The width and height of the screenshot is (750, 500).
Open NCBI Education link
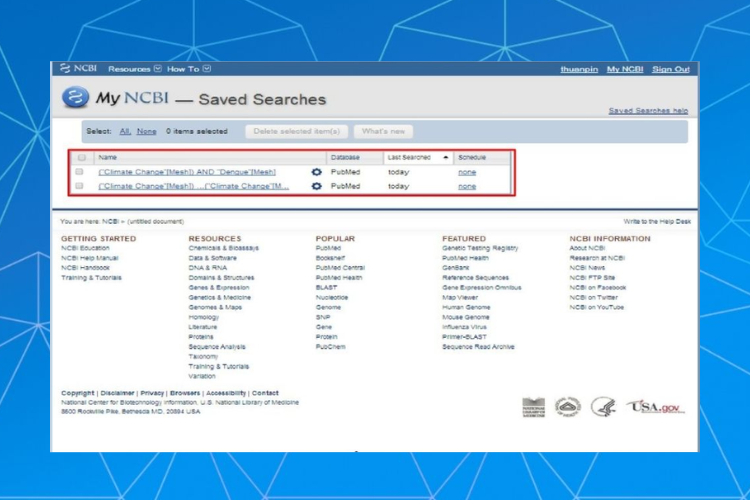85,248
